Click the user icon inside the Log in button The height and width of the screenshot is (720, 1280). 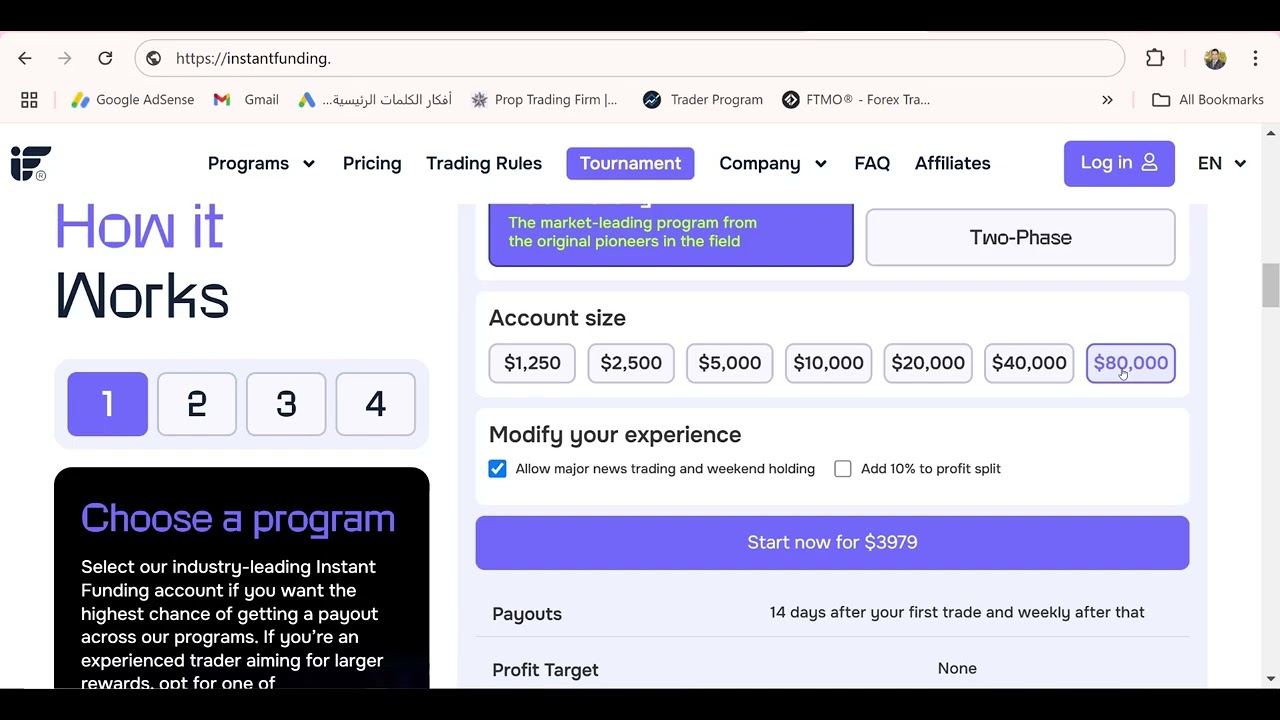point(1149,162)
